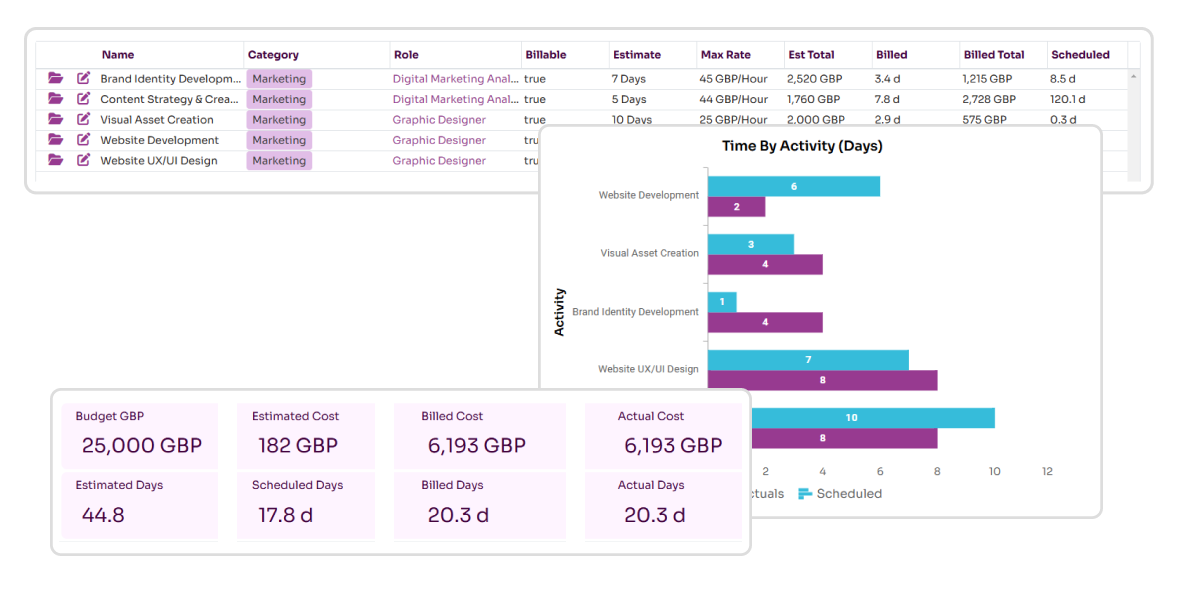The width and height of the screenshot is (1178, 610).
Task: Open Digital Marketing Analyst role link in Content Strategy row
Action: tap(455, 99)
